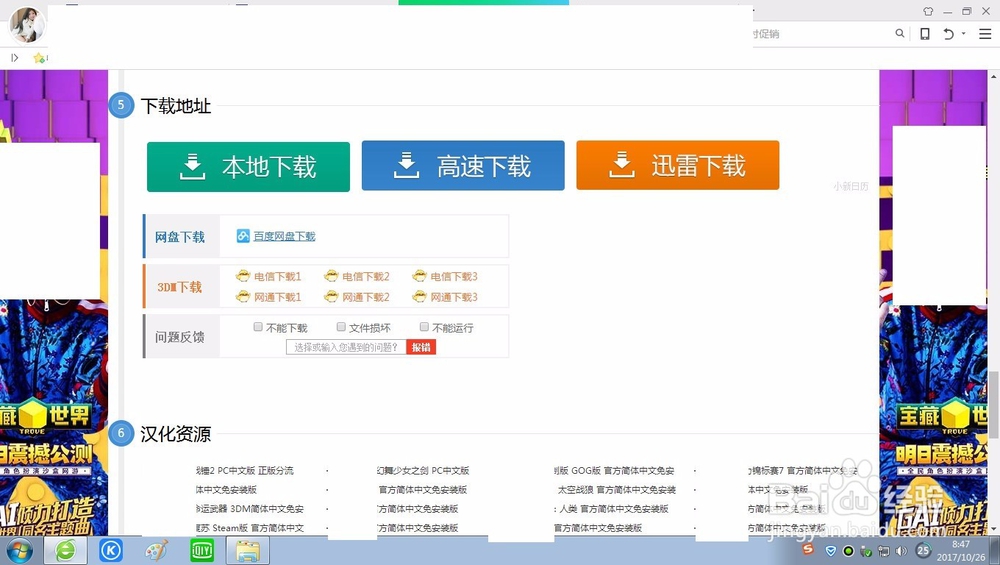This screenshot has width=1000, height=565.
Task: Click the chick icon beside 网通下载2
Action: click(331, 296)
